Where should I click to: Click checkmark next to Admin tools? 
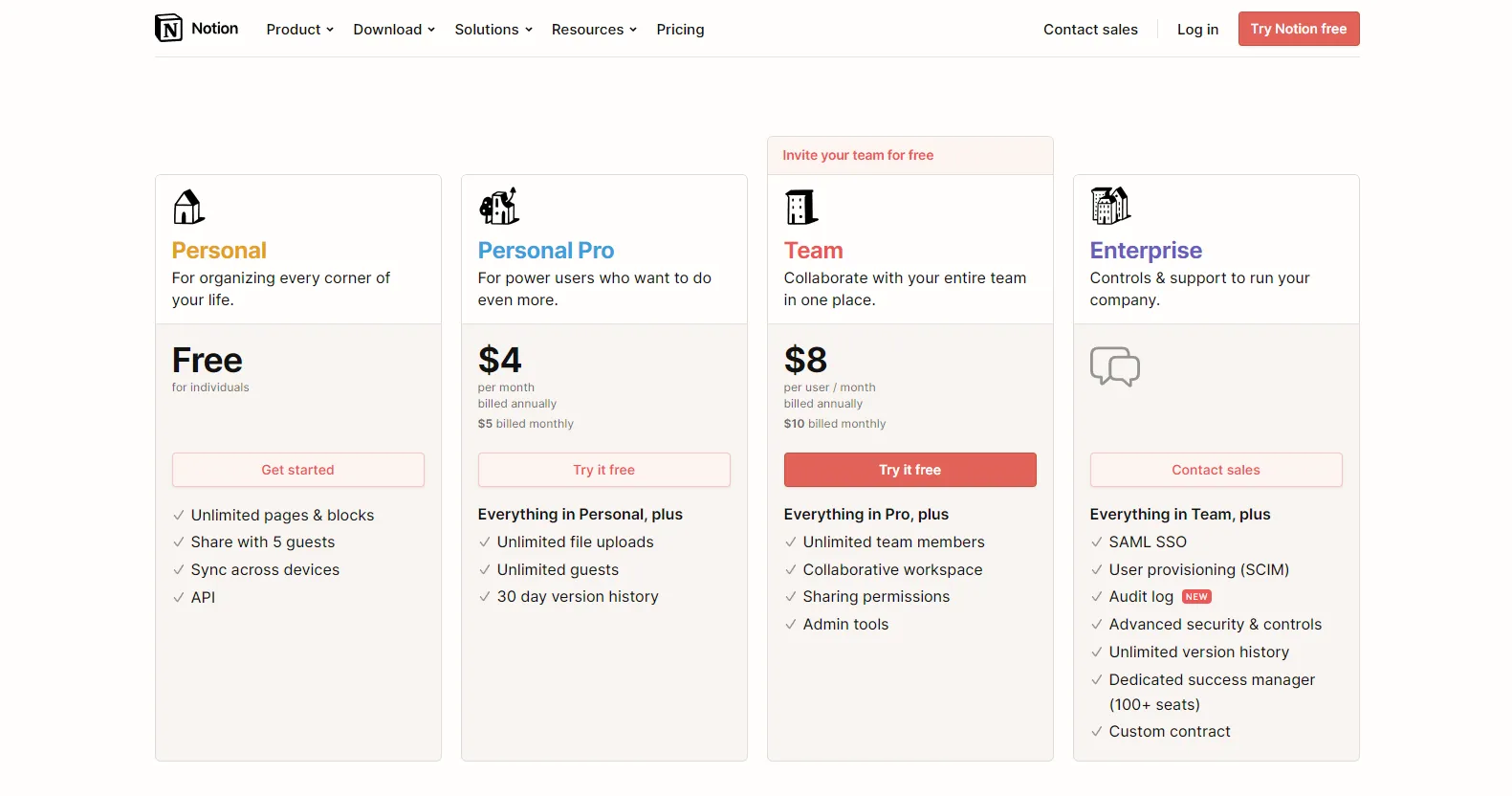click(x=791, y=625)
